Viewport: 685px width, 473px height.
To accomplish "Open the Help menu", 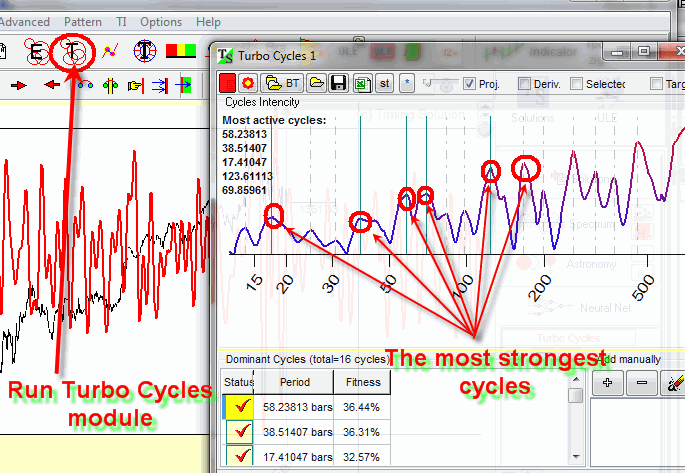I will coord(208,21).
